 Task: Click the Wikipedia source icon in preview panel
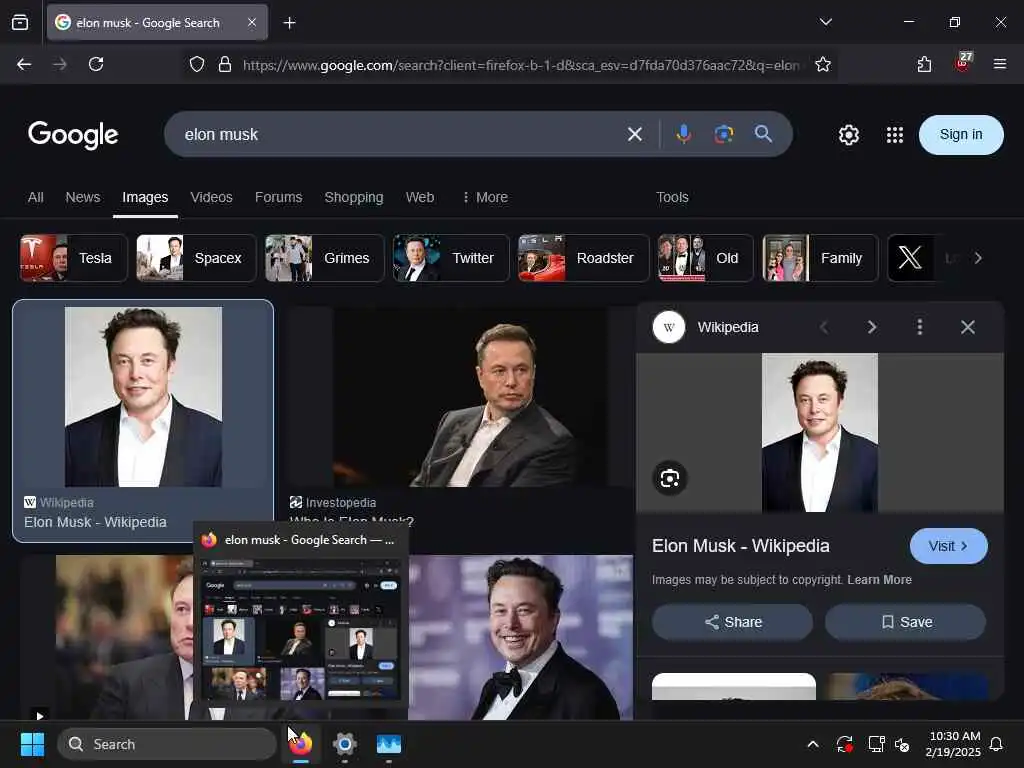(x=669, y=327)
